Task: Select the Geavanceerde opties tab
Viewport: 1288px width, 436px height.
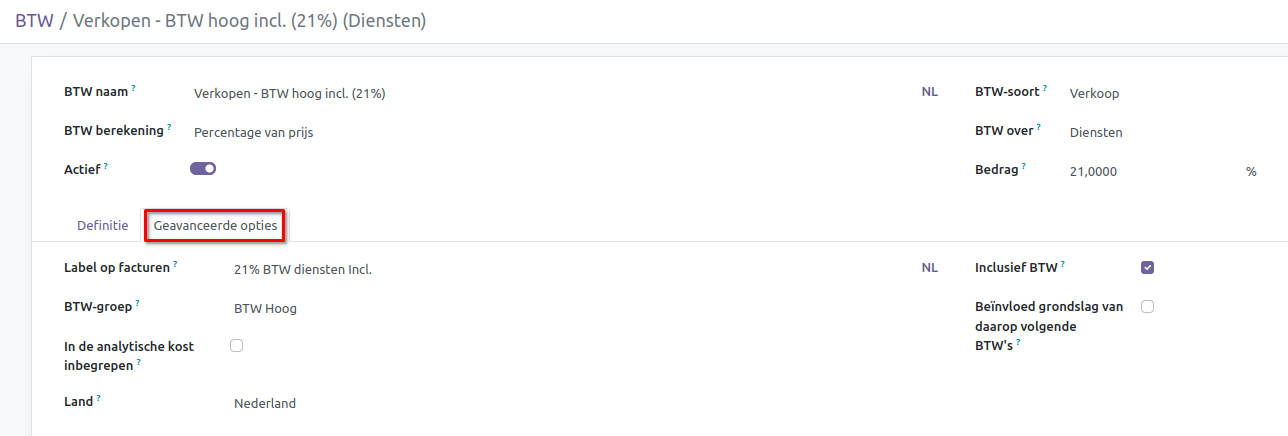Action: pos(215,226)
